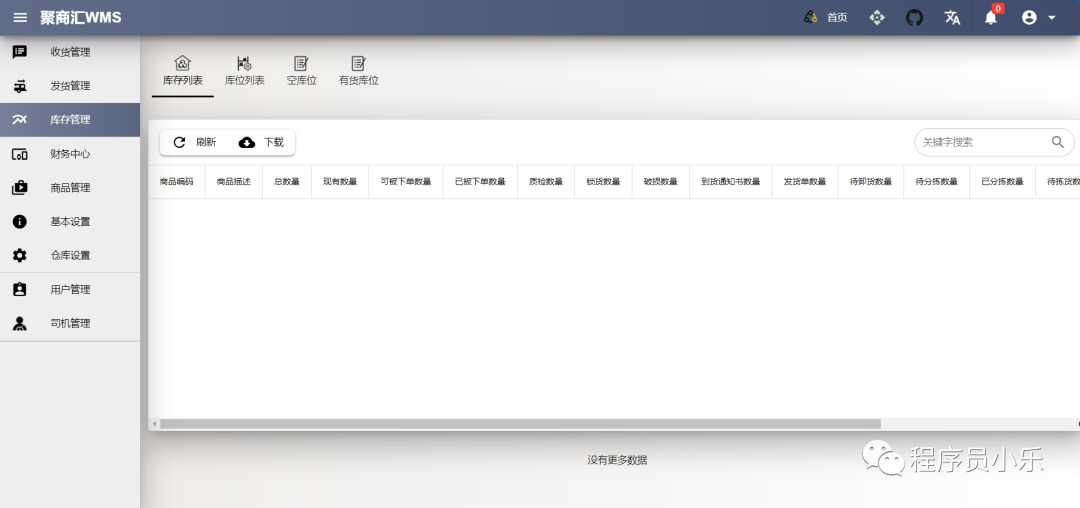
Task: Select 司机管理 in the sidebar
Action: tap(70, 323)
